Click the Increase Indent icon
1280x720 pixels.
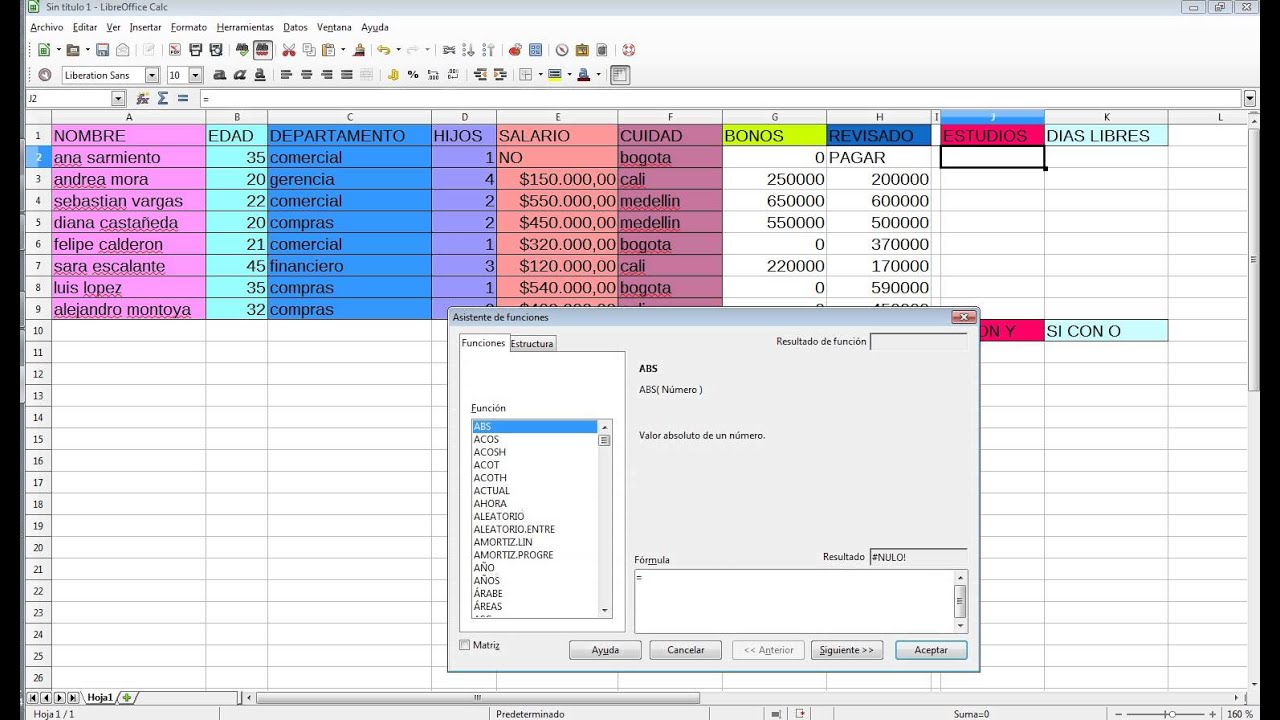pyautogui.click(x=500, y=75)
